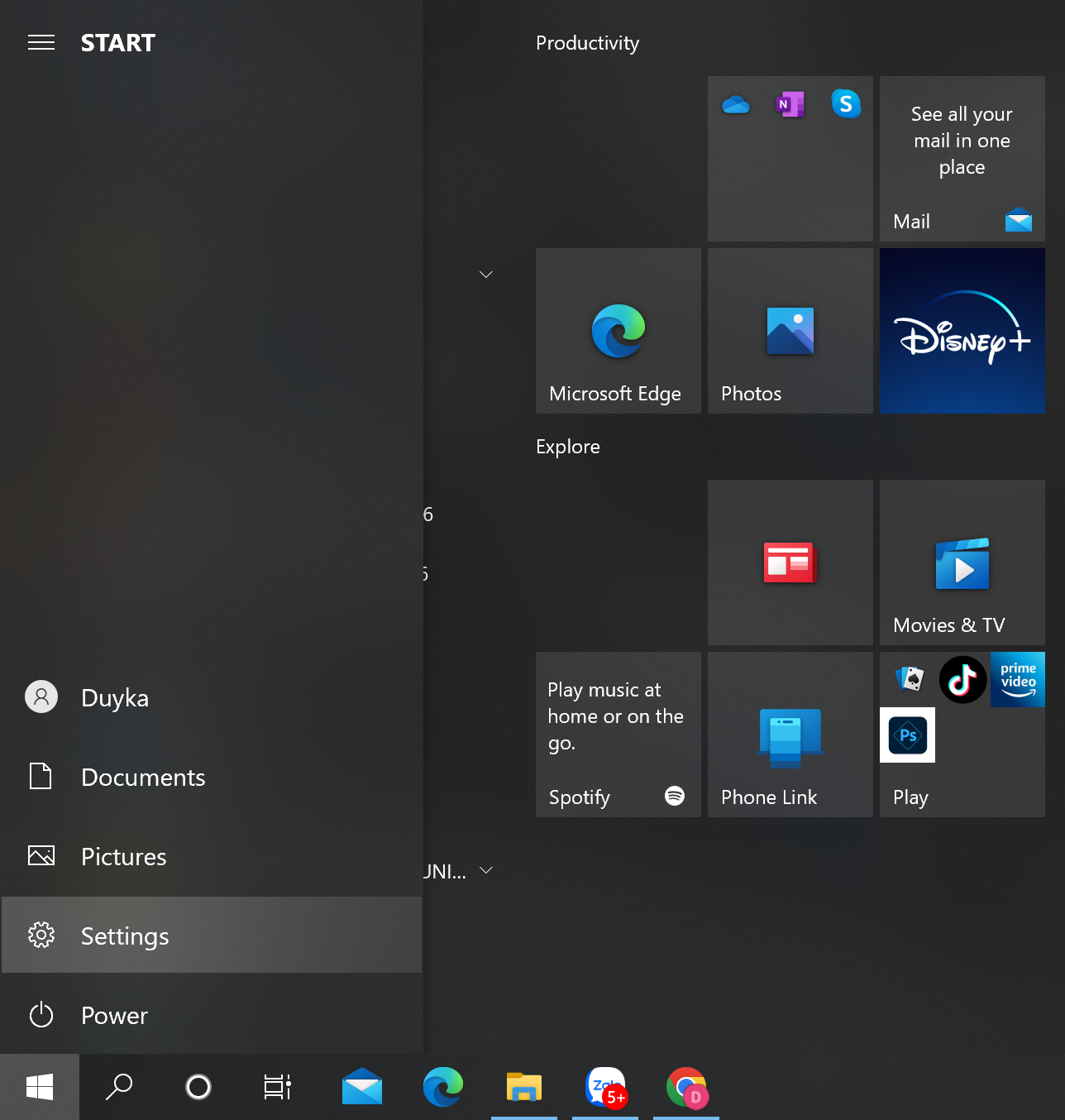Screen dimensions: 1065x1120
Task: Open Zalo app from taskbar
Action: (605, 1087)
